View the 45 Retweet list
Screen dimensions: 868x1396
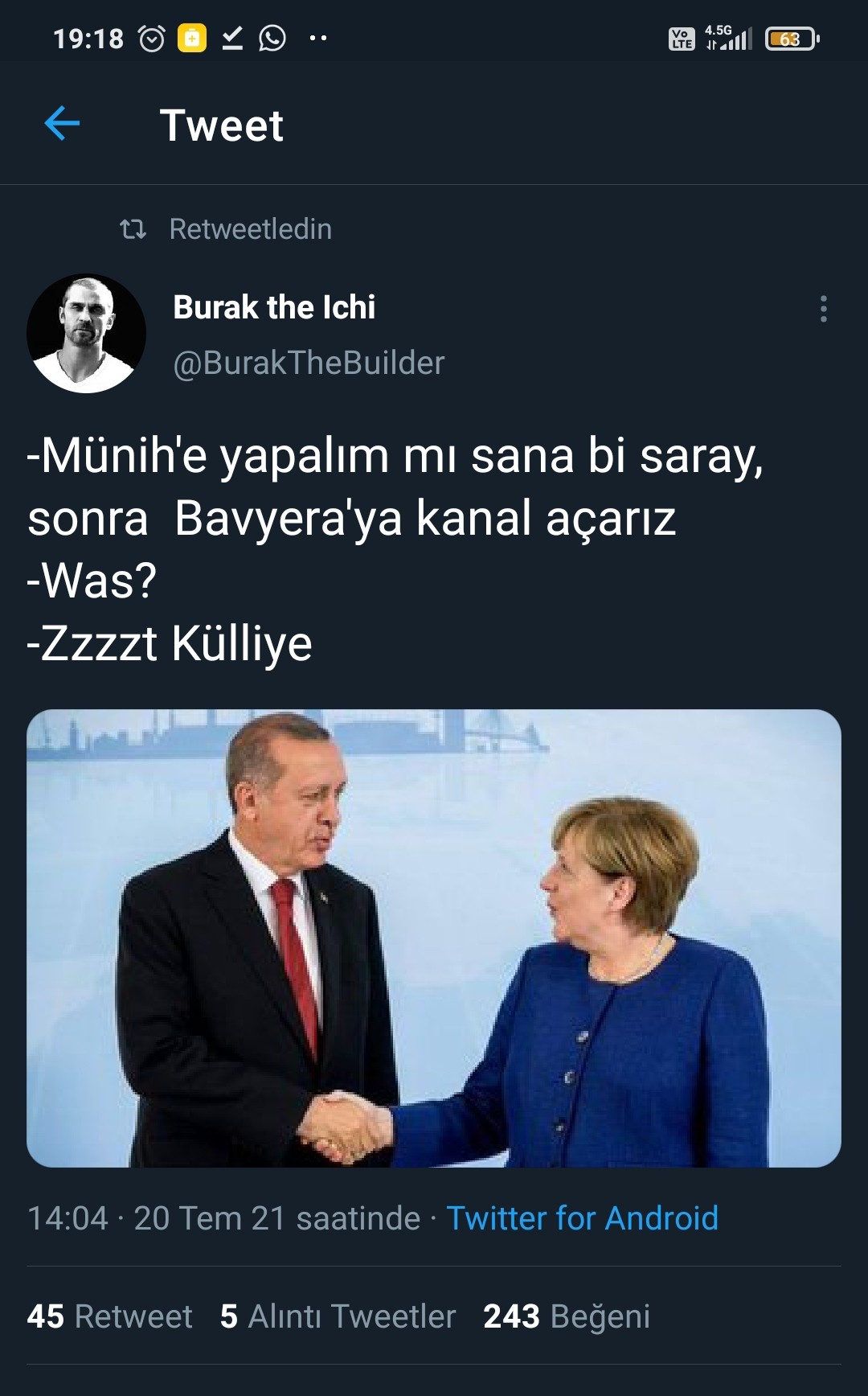[109, 1316]
